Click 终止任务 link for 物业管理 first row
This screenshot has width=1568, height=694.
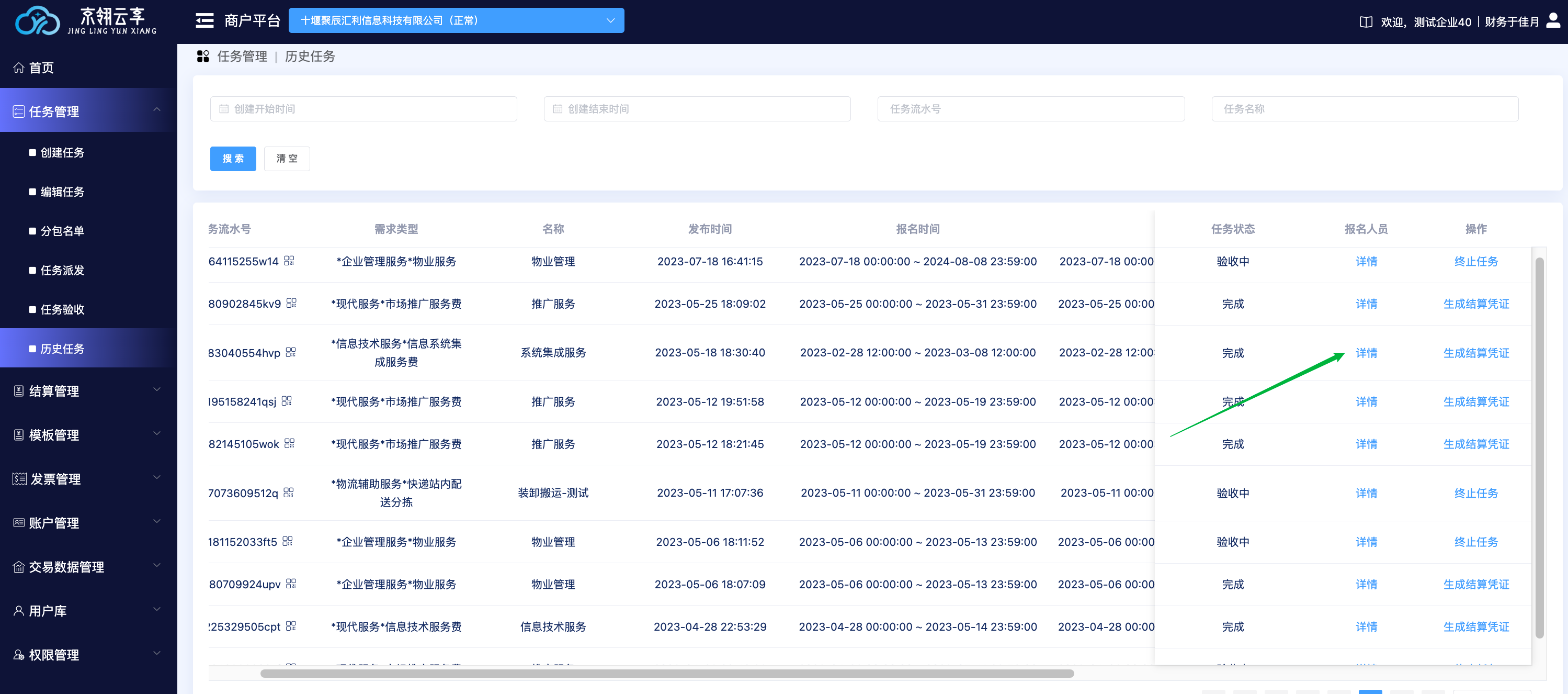(x=1475, y=261)
